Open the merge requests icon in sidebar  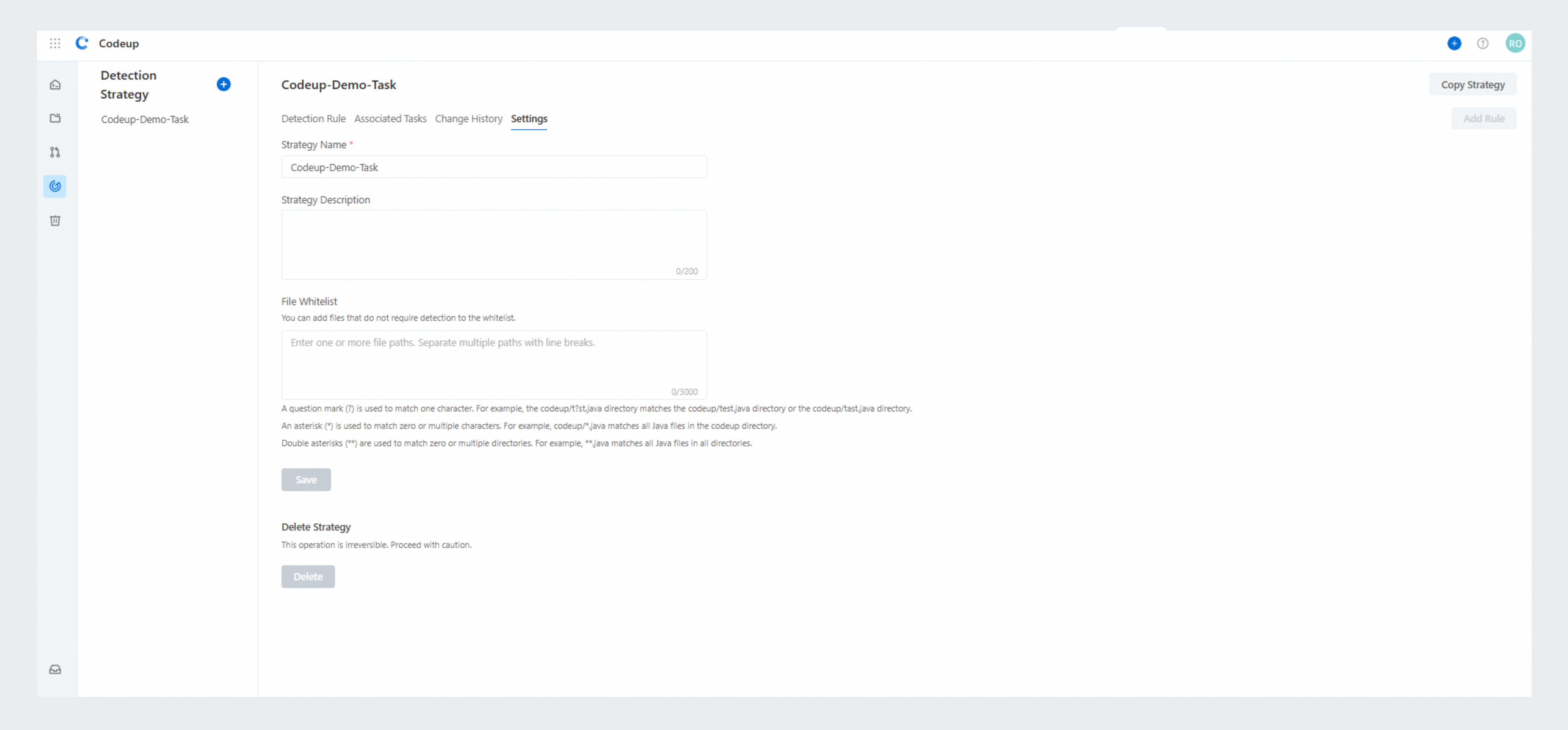55,152
